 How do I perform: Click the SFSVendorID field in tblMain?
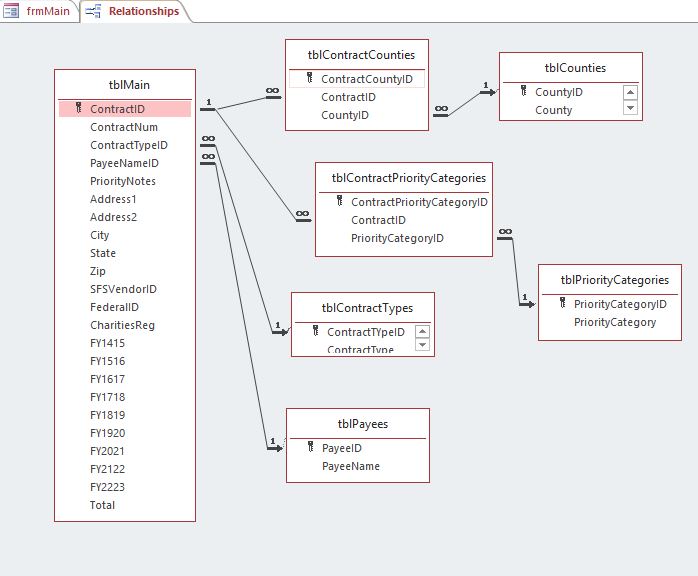click(125, 289)
